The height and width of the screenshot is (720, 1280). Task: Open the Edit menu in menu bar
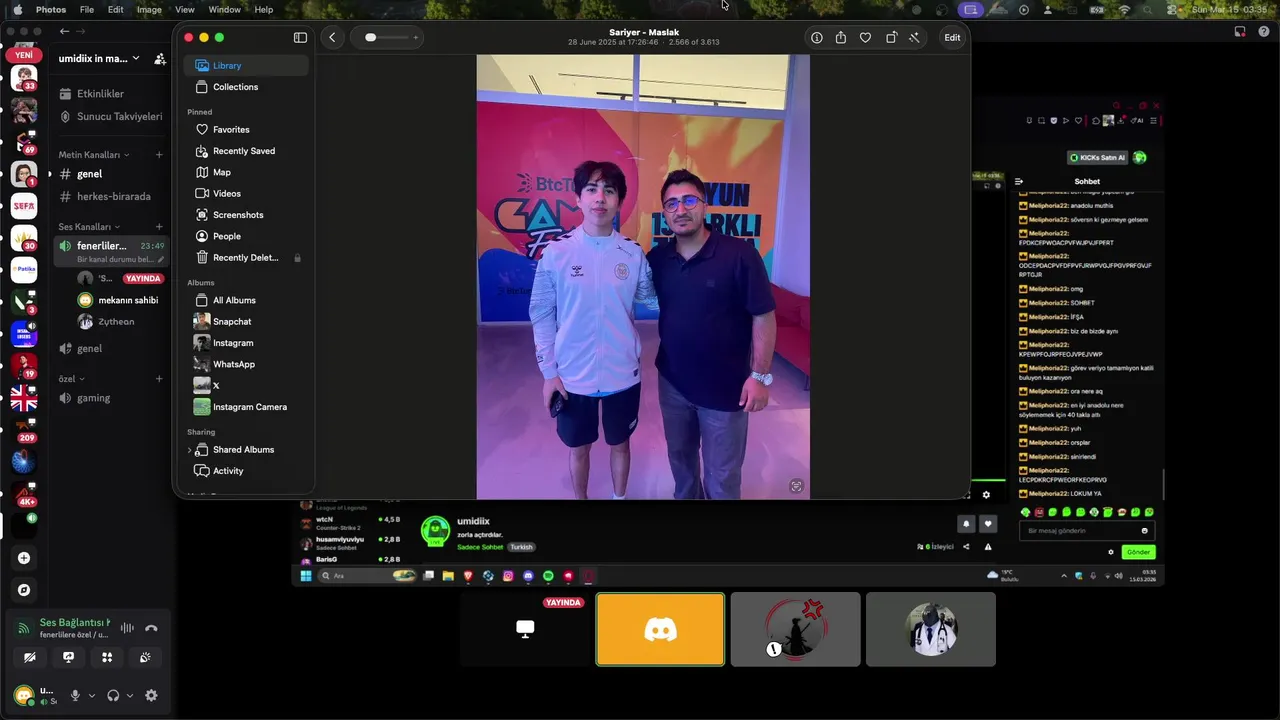point(116,9)
